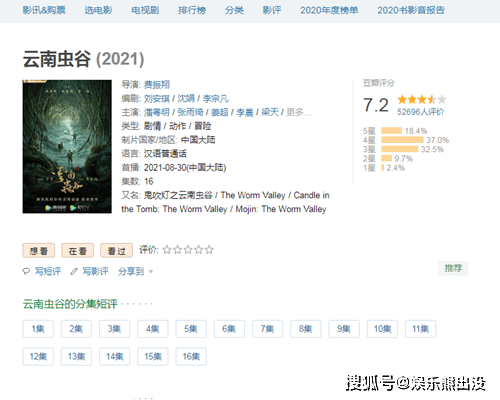The height and width of the screenshot is (400, 500).
Task: Open the 写短评 link
Action: (48, 271)
